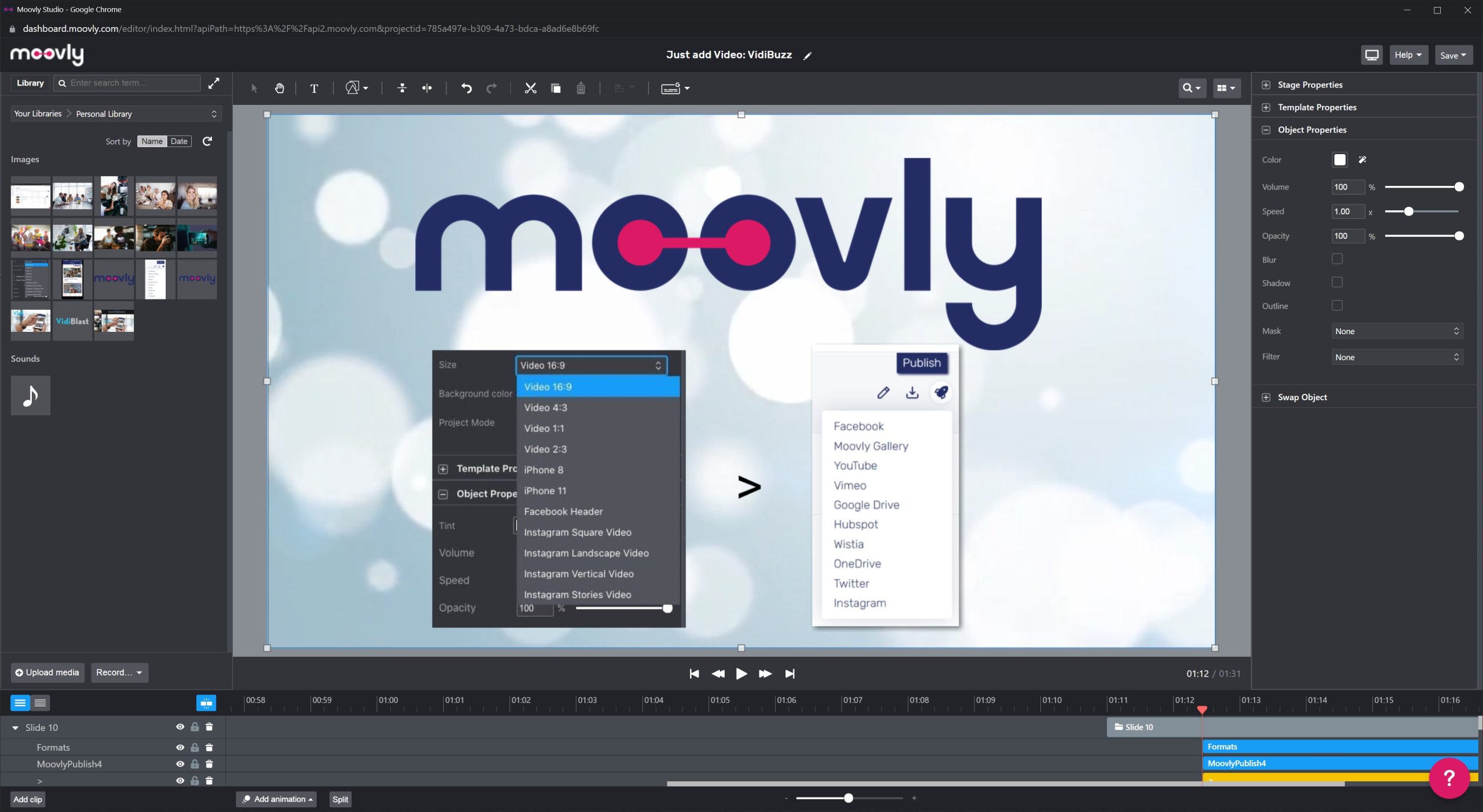1483x812 pixels.
Task: Click the Split button
Action: 341,799
